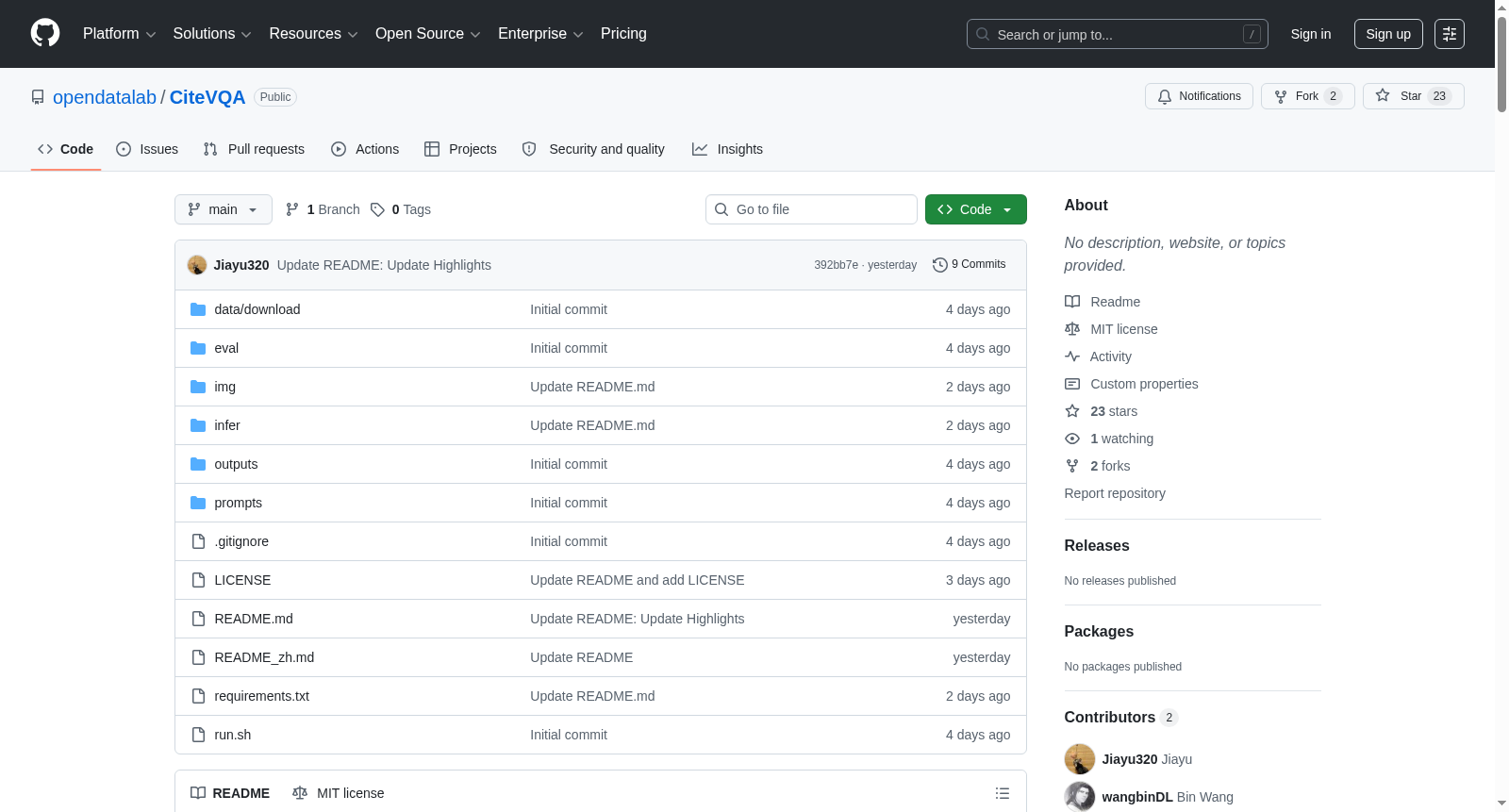Click the .gitignore file icon
The image size is (1509, 812).
(x=198, y=541)
